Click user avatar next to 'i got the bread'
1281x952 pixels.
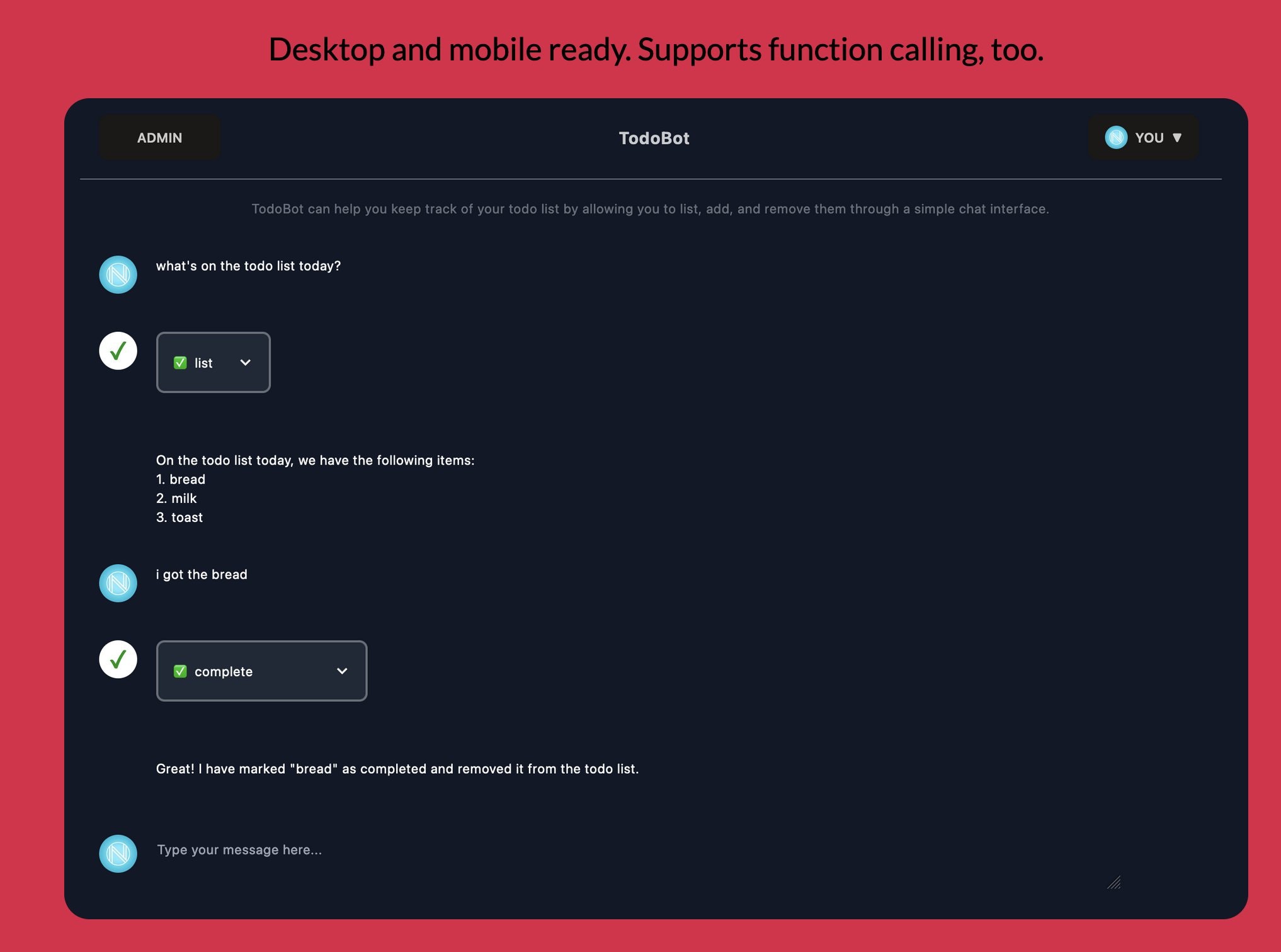click(x=118, y=583)
